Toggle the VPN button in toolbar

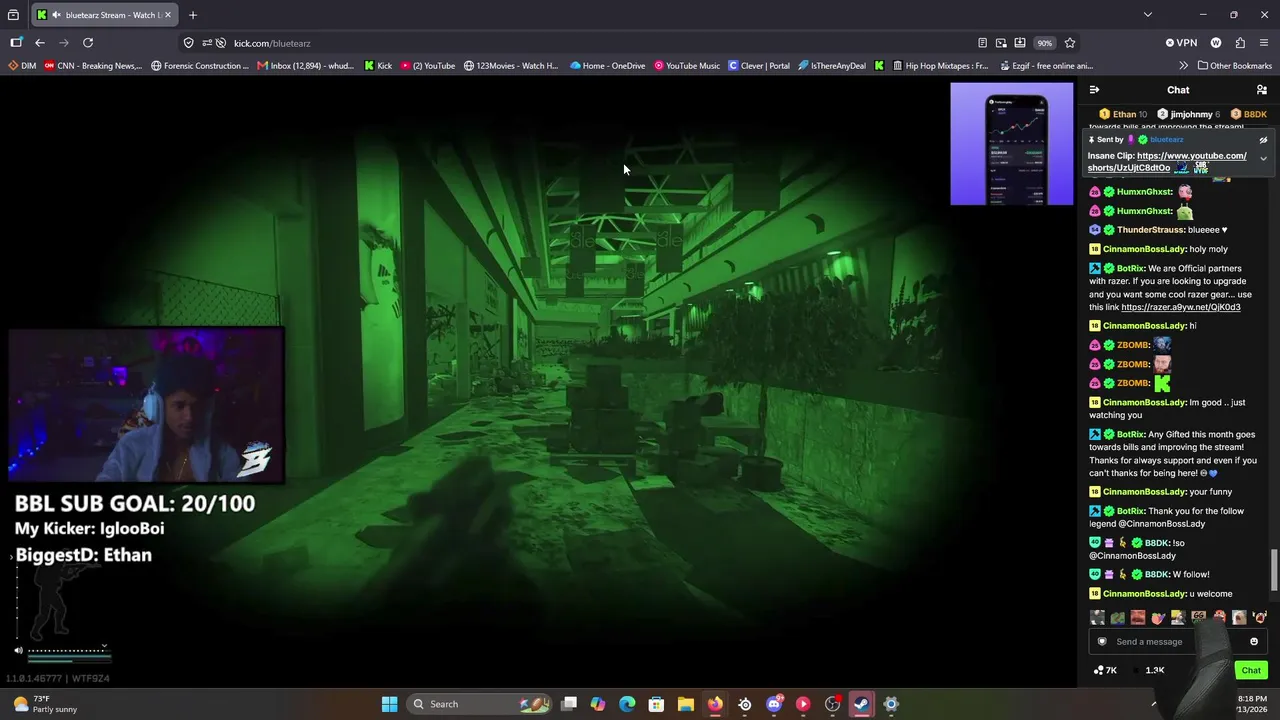[x=1181, y=43]
